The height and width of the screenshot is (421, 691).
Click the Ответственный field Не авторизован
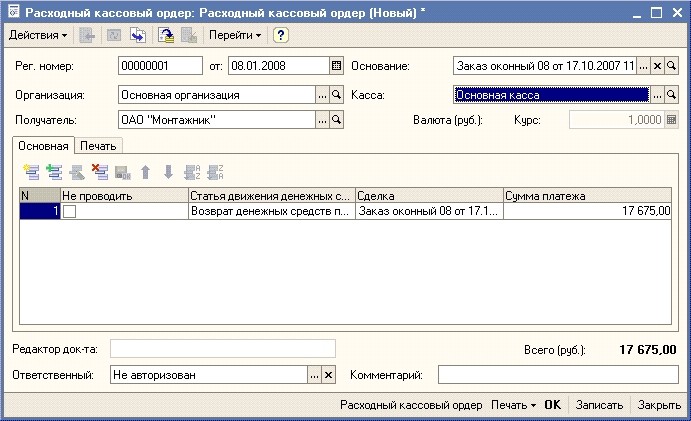[x=208, y=375]
